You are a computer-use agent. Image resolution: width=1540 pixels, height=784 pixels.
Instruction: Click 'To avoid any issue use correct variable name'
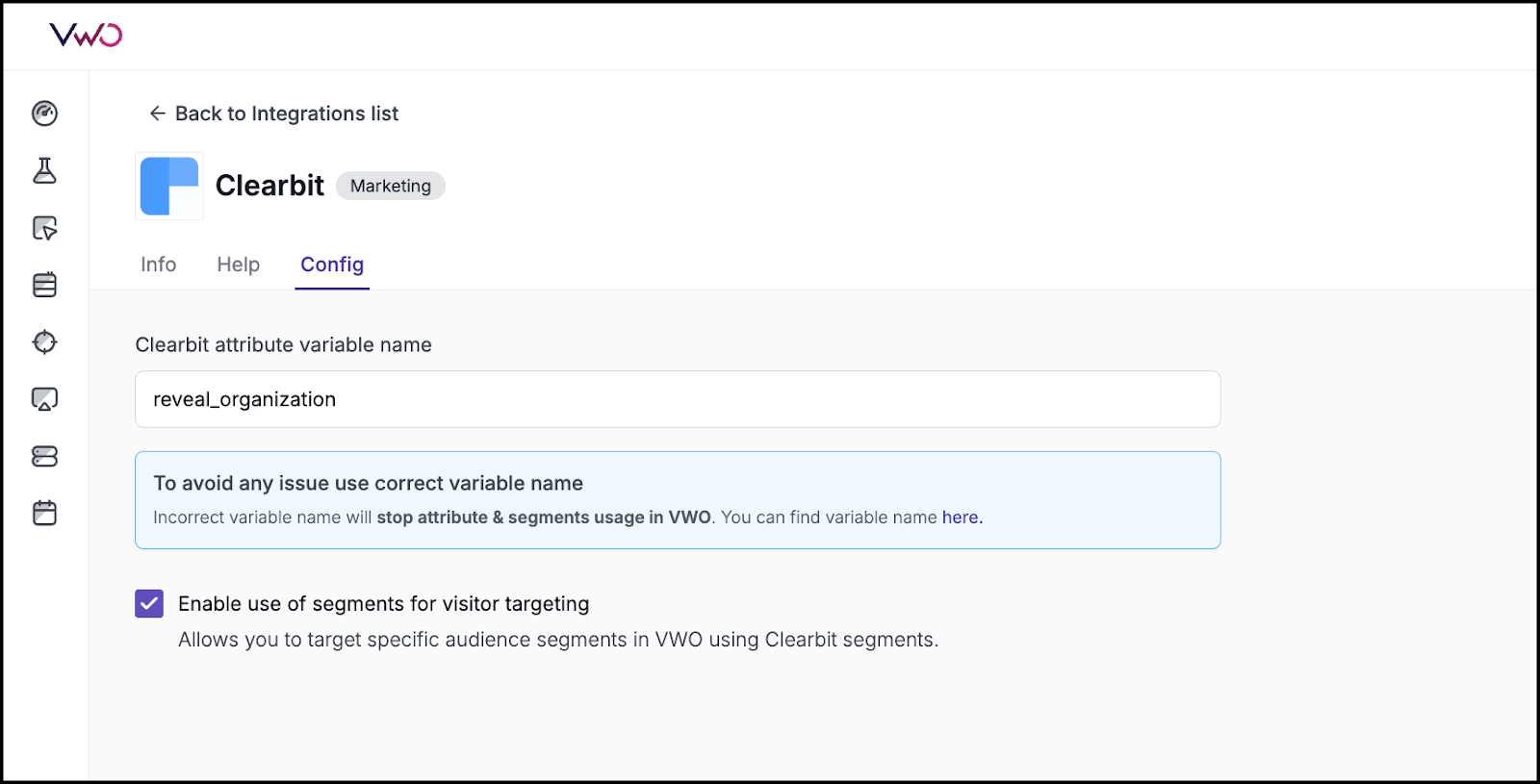click(x=369, y=483)
